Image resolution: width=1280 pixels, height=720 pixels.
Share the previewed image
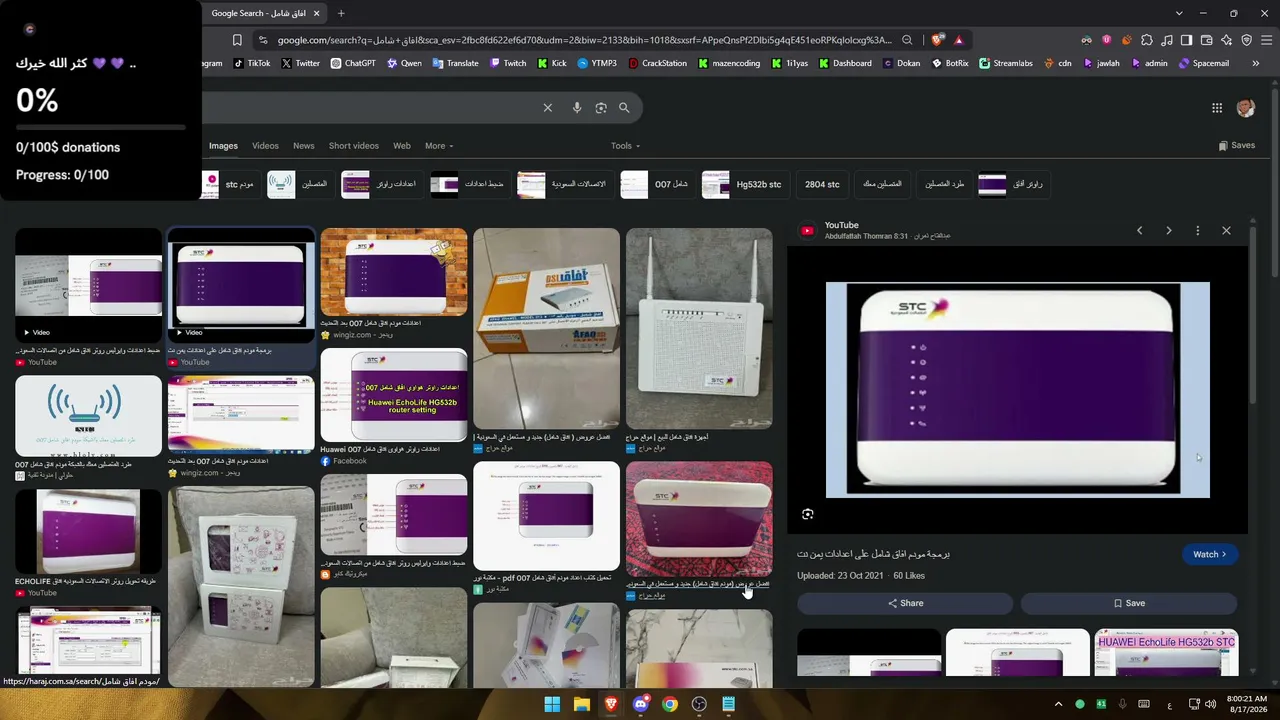[905, 603]
